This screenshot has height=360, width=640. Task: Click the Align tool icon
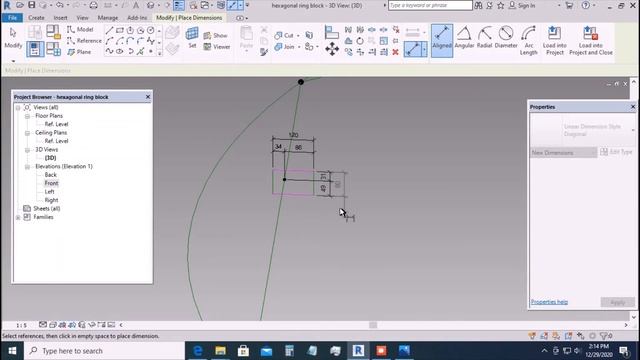coord(331,32)
